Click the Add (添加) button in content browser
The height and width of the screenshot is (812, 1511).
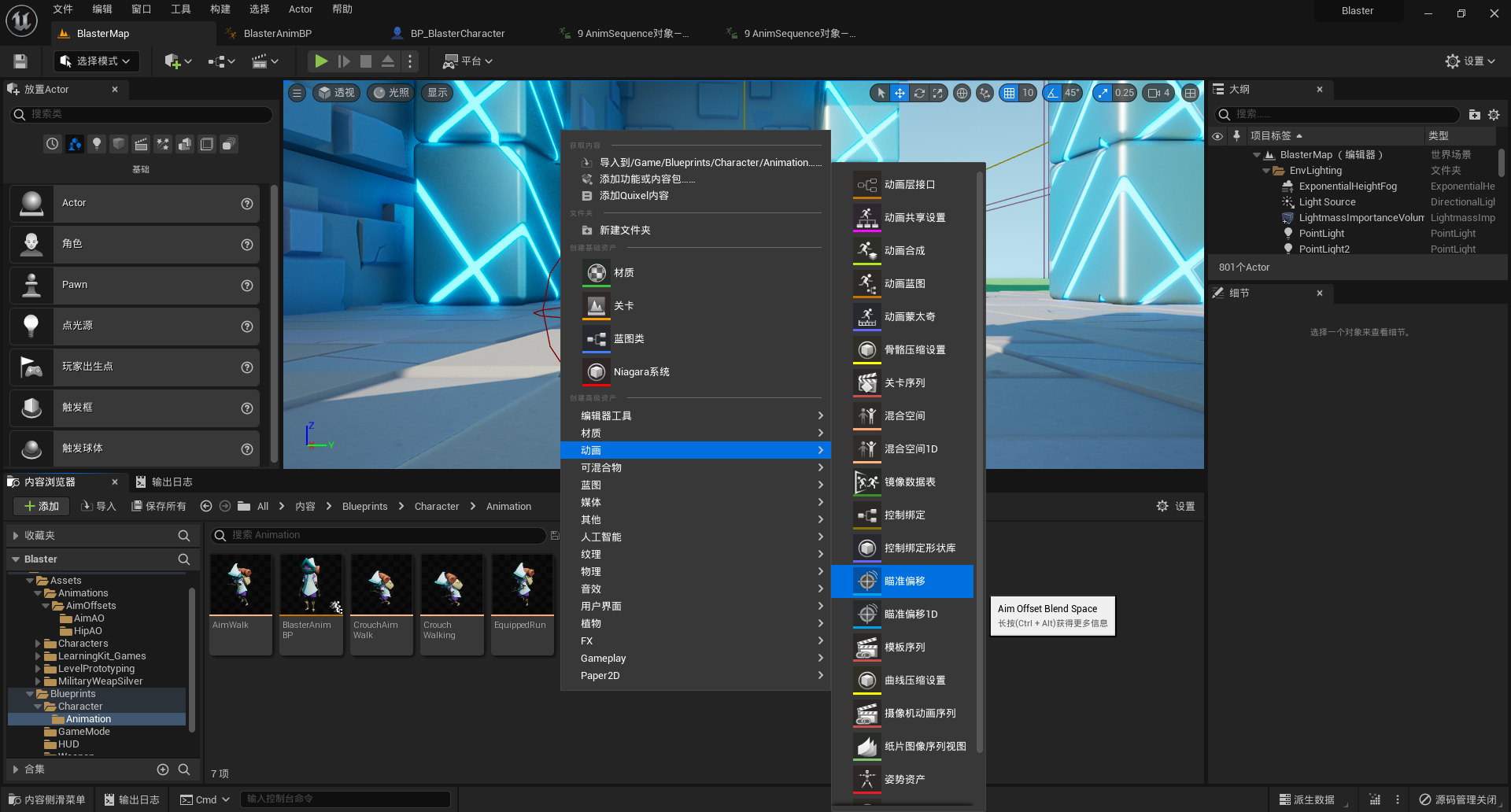41,506
